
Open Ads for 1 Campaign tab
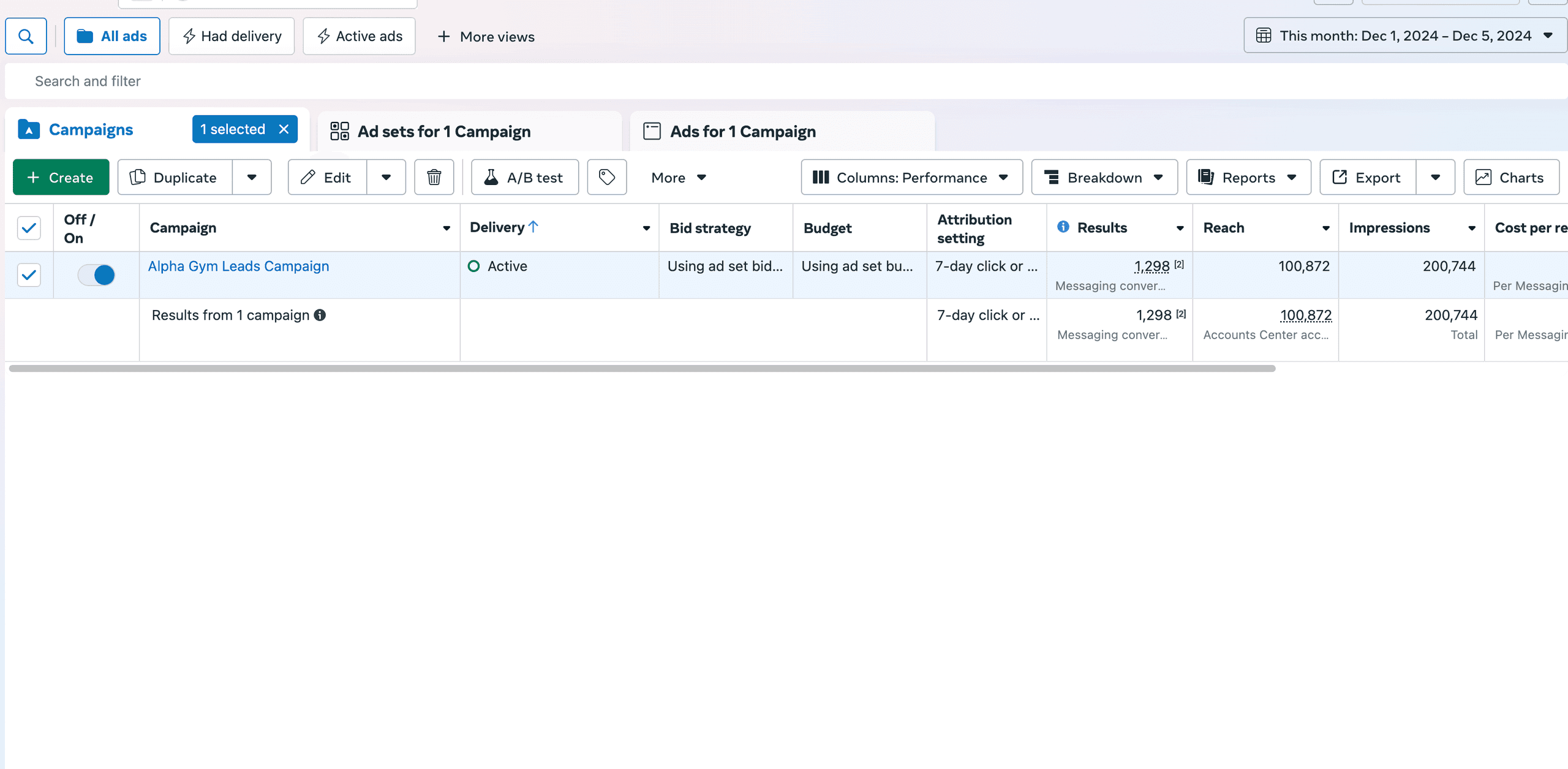[782, 131]
